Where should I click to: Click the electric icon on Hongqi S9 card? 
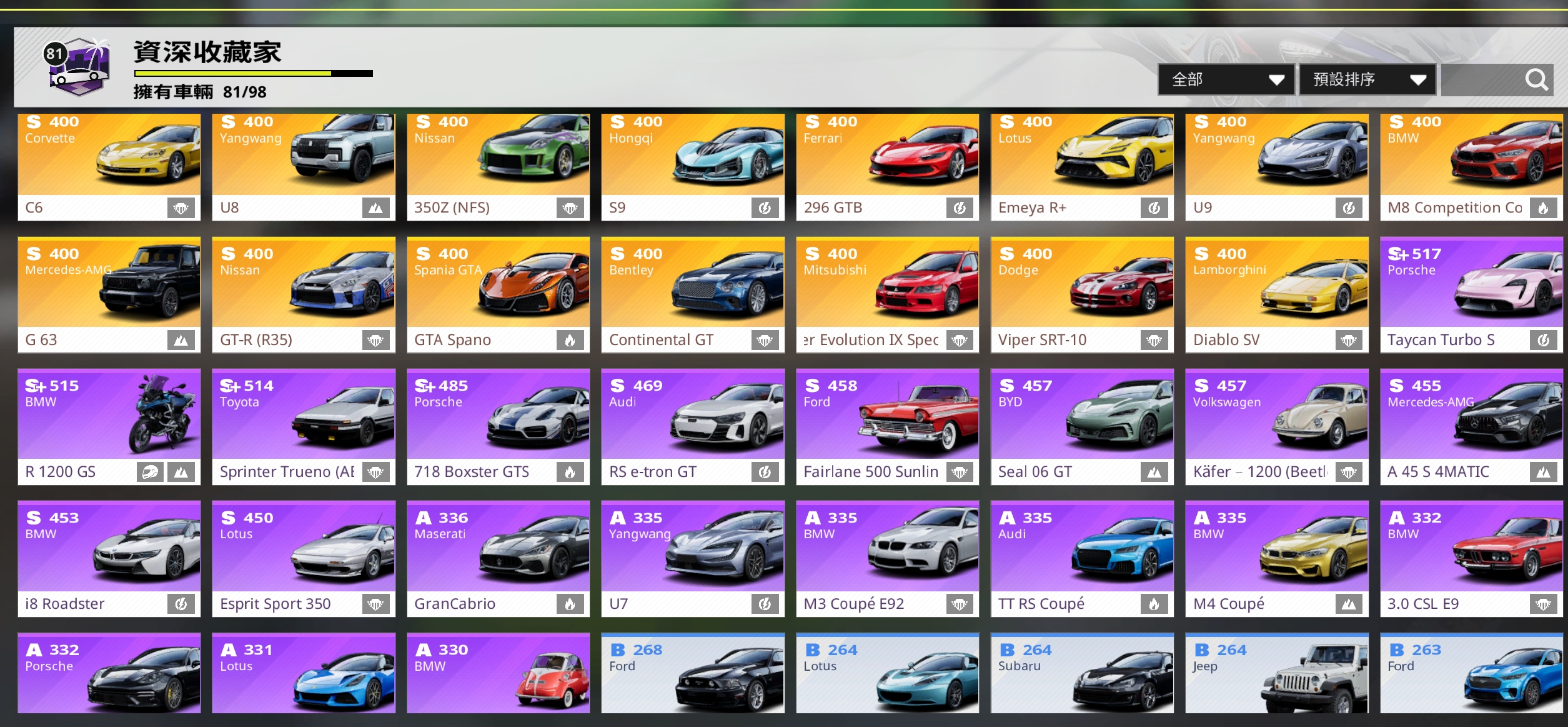coord(765,208)
